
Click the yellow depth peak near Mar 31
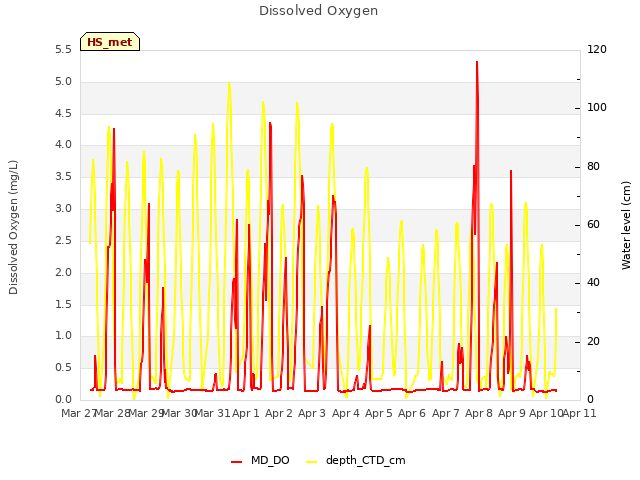pyautogui.click(x=229, y=84)
